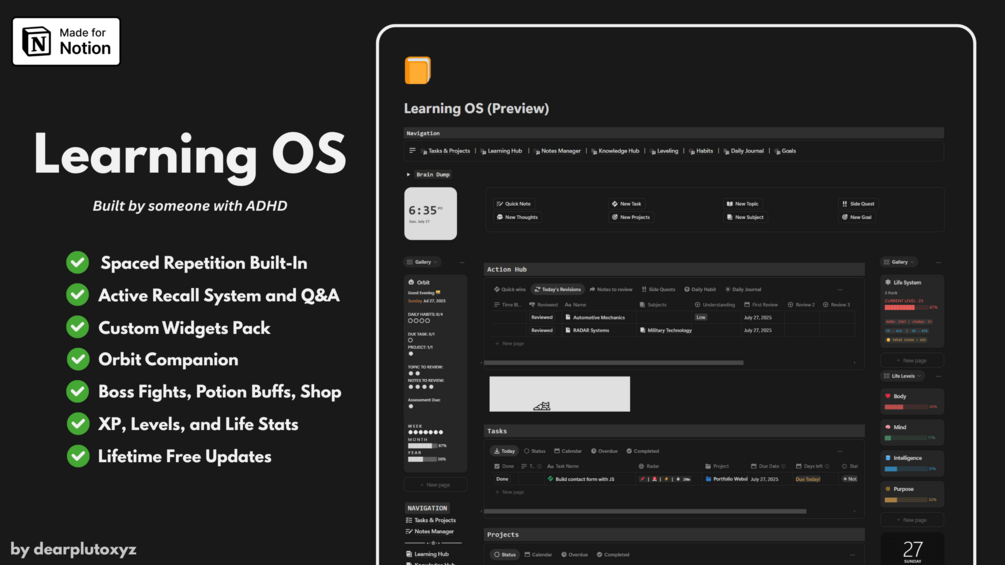Screen dimensions: 1005x565
Task: Add new page in Action Hub table
Action: coord(510,343)
